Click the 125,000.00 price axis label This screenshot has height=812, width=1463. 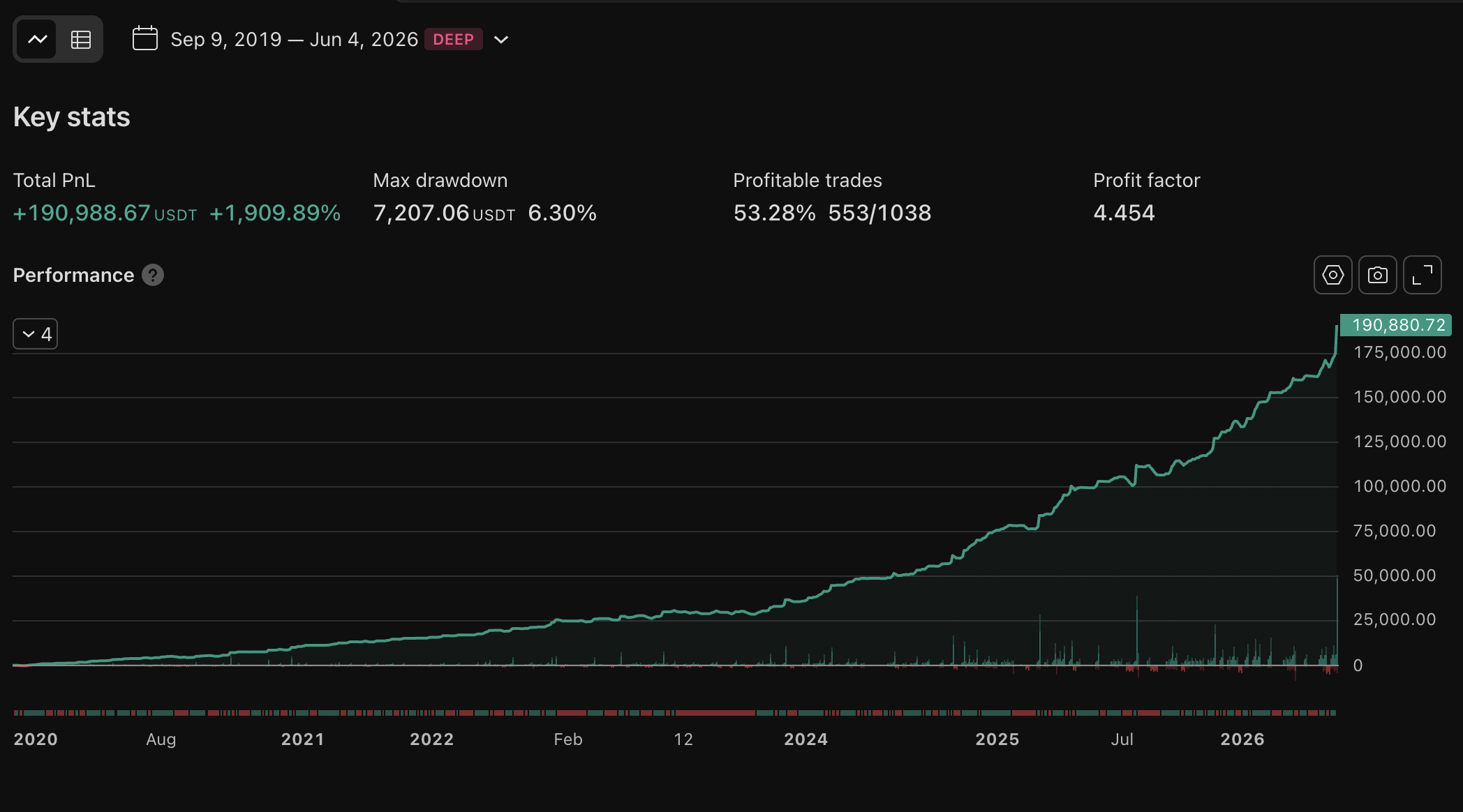coord(1399,442)
